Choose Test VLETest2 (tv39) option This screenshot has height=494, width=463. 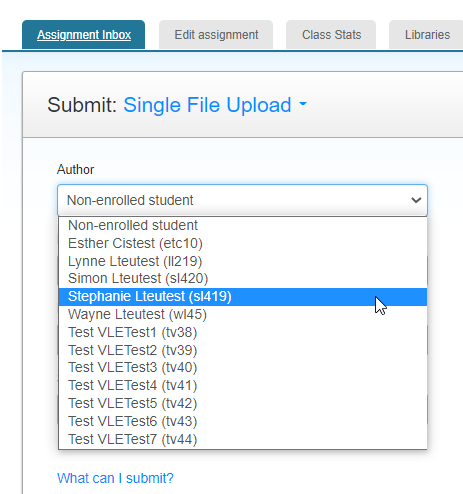(243, 350)
